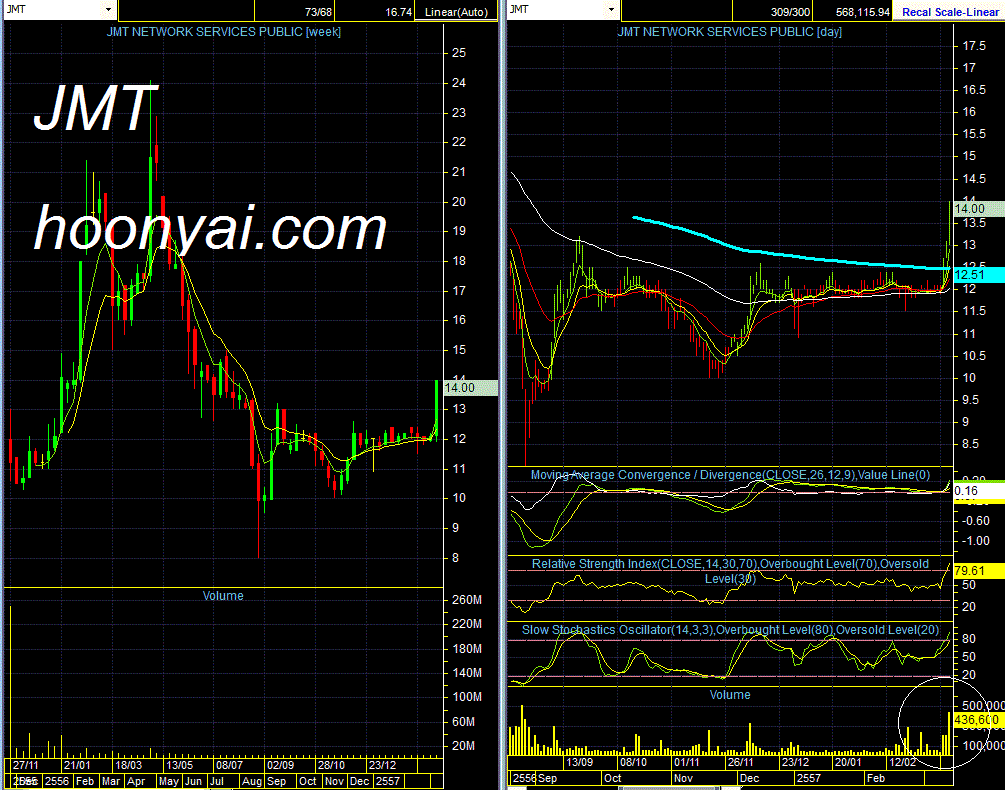Screen dimensions: 1005x790
Task: Click the Slow Stochastics Oscillator indicator title
Action: [x=730, y=630]
